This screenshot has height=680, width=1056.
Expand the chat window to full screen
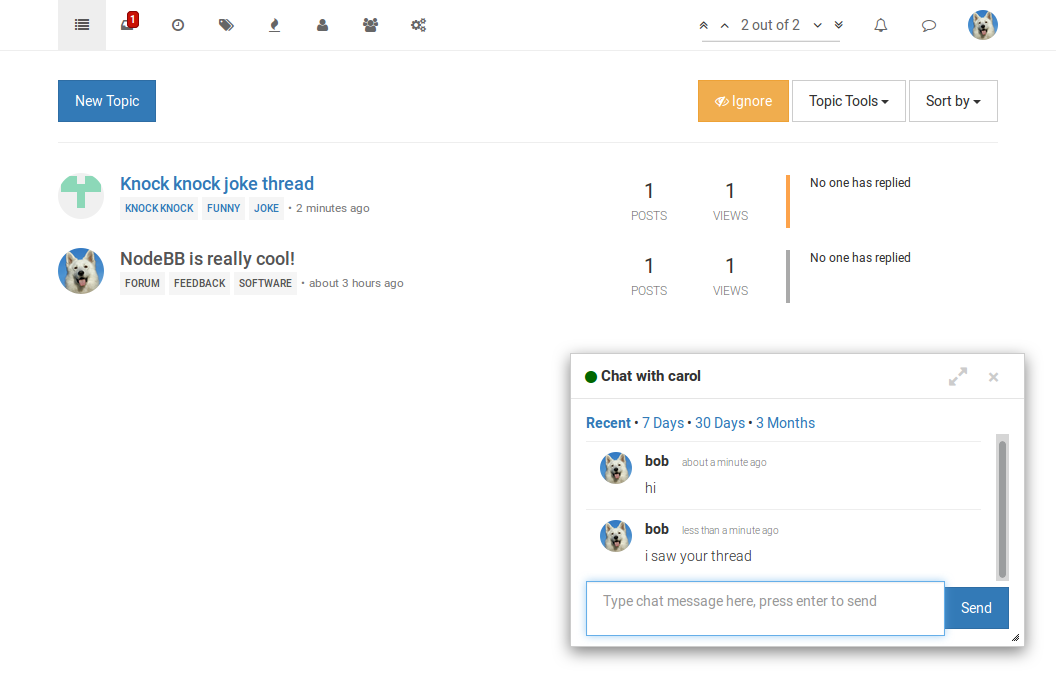pos(957,377)
